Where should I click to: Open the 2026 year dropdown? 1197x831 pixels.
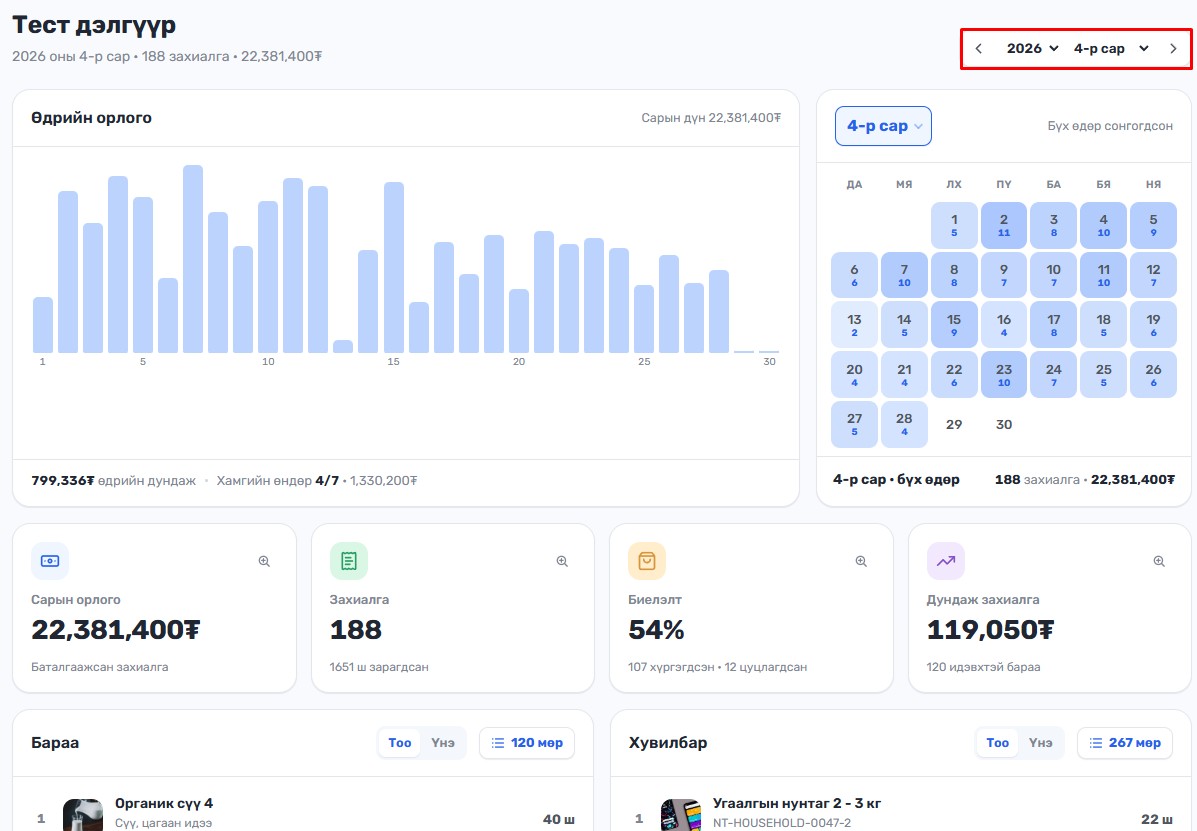[x=1032, y=49]
